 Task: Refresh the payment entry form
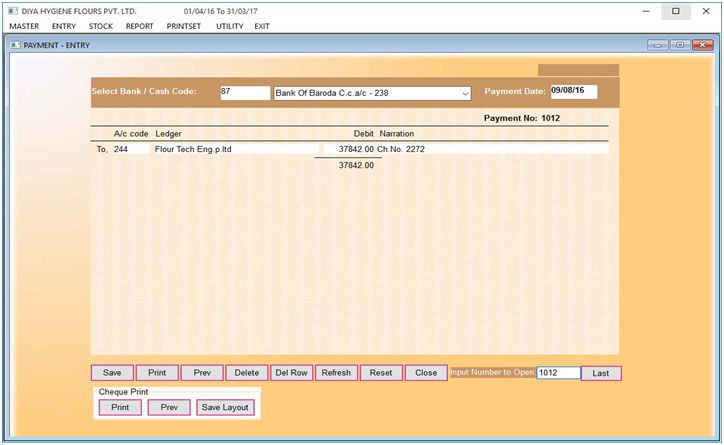(x=336, y=373)
